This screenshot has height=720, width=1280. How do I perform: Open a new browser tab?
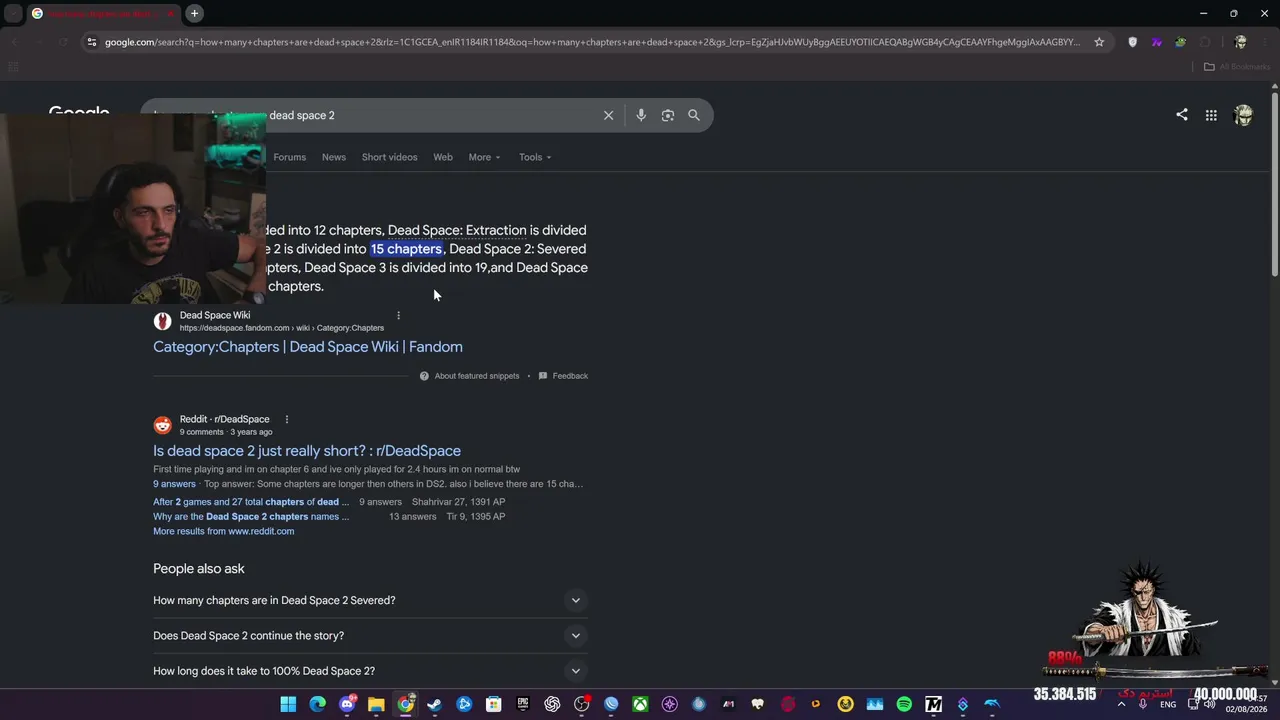pyautogui.click(x=194, y=13)
